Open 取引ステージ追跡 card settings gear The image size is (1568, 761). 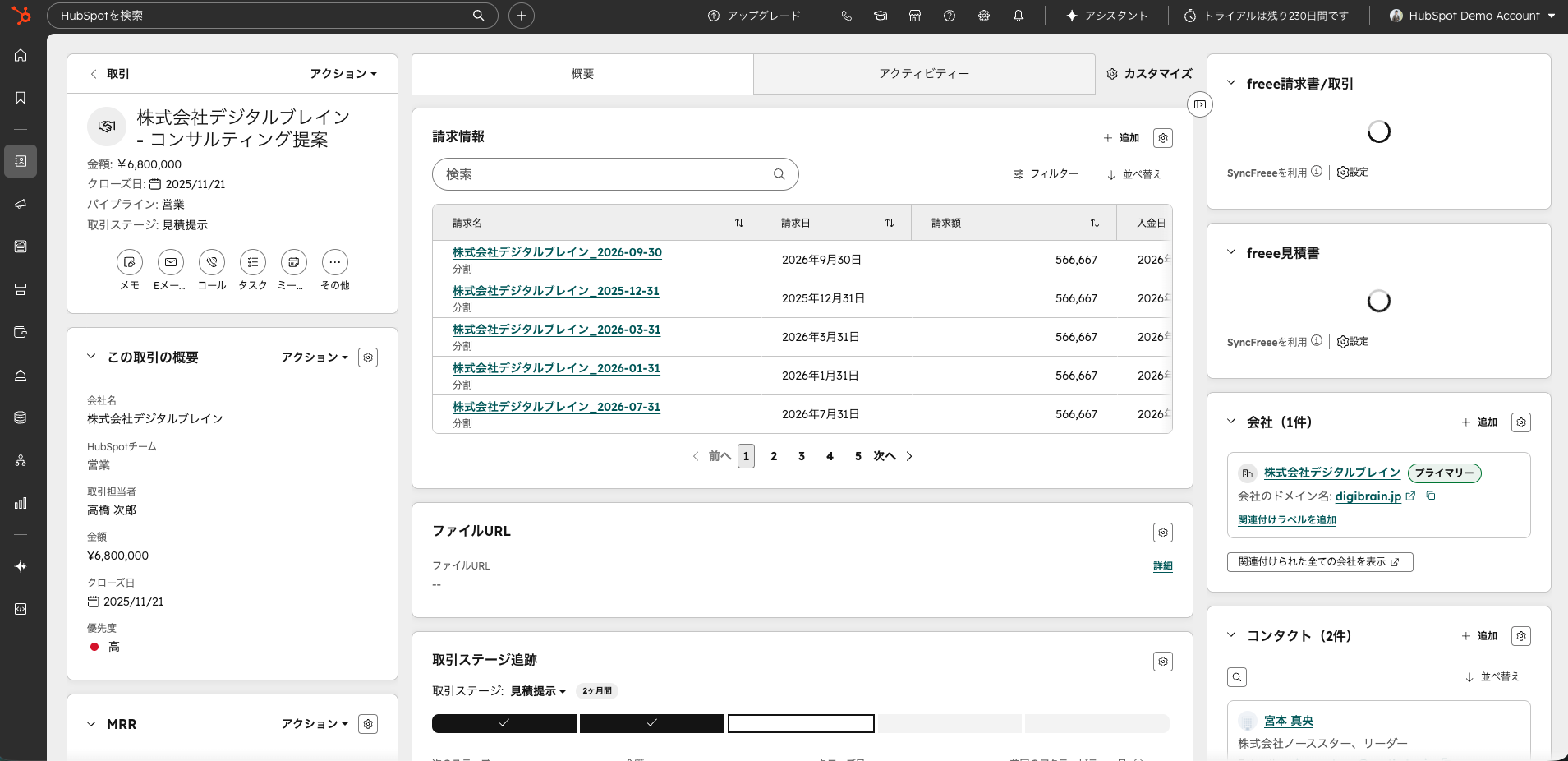pos(1163,662)
